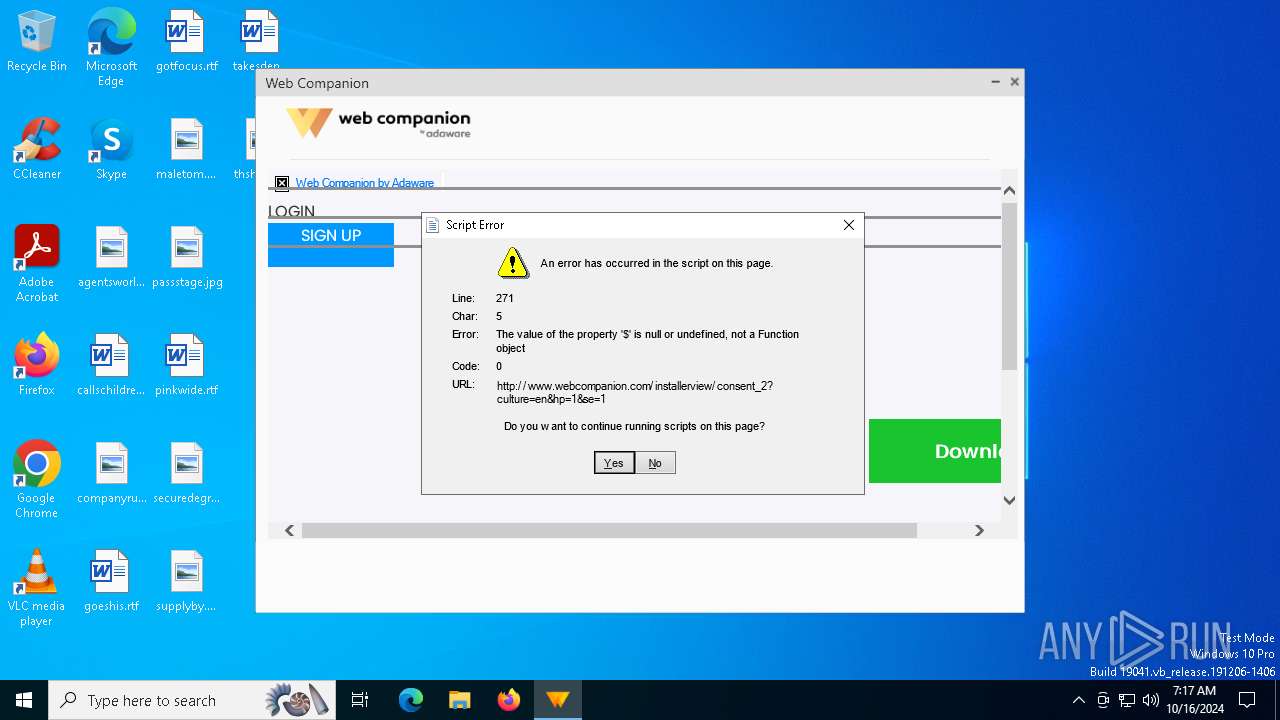
Task: Select the gotfocus.rtf desktop file
Action: (186, 42)
